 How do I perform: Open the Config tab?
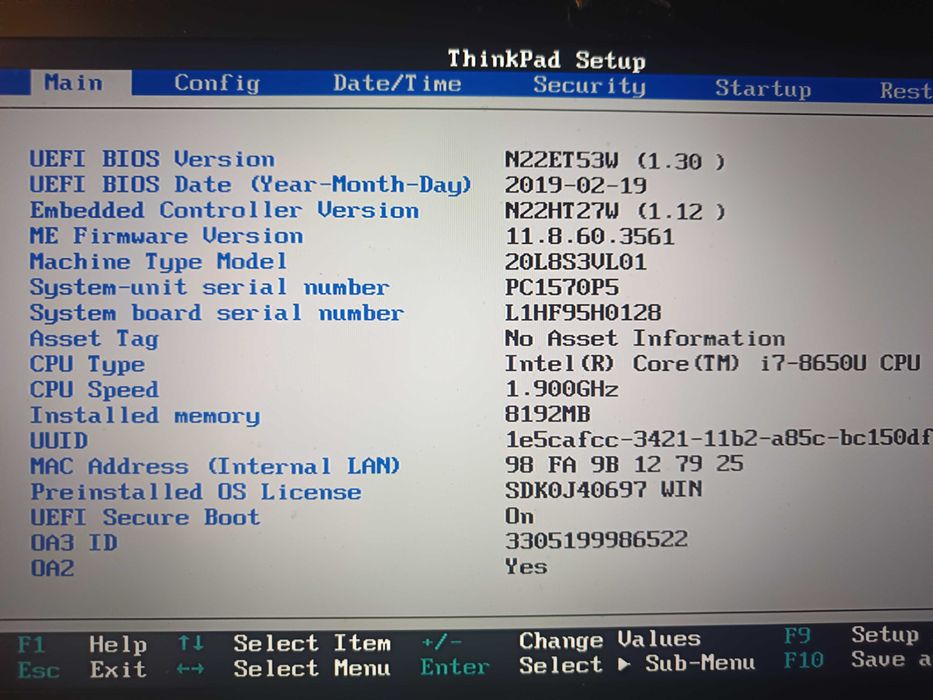coord(217,83)
